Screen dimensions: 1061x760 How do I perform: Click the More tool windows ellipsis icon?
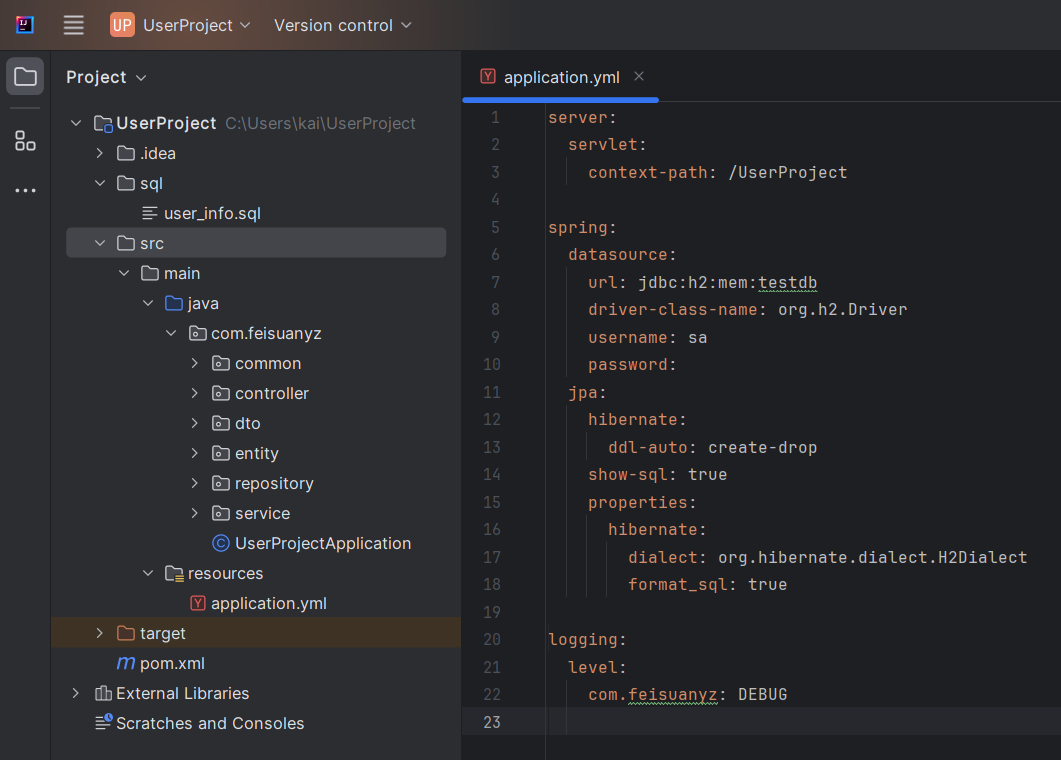[x=25, y=190]
